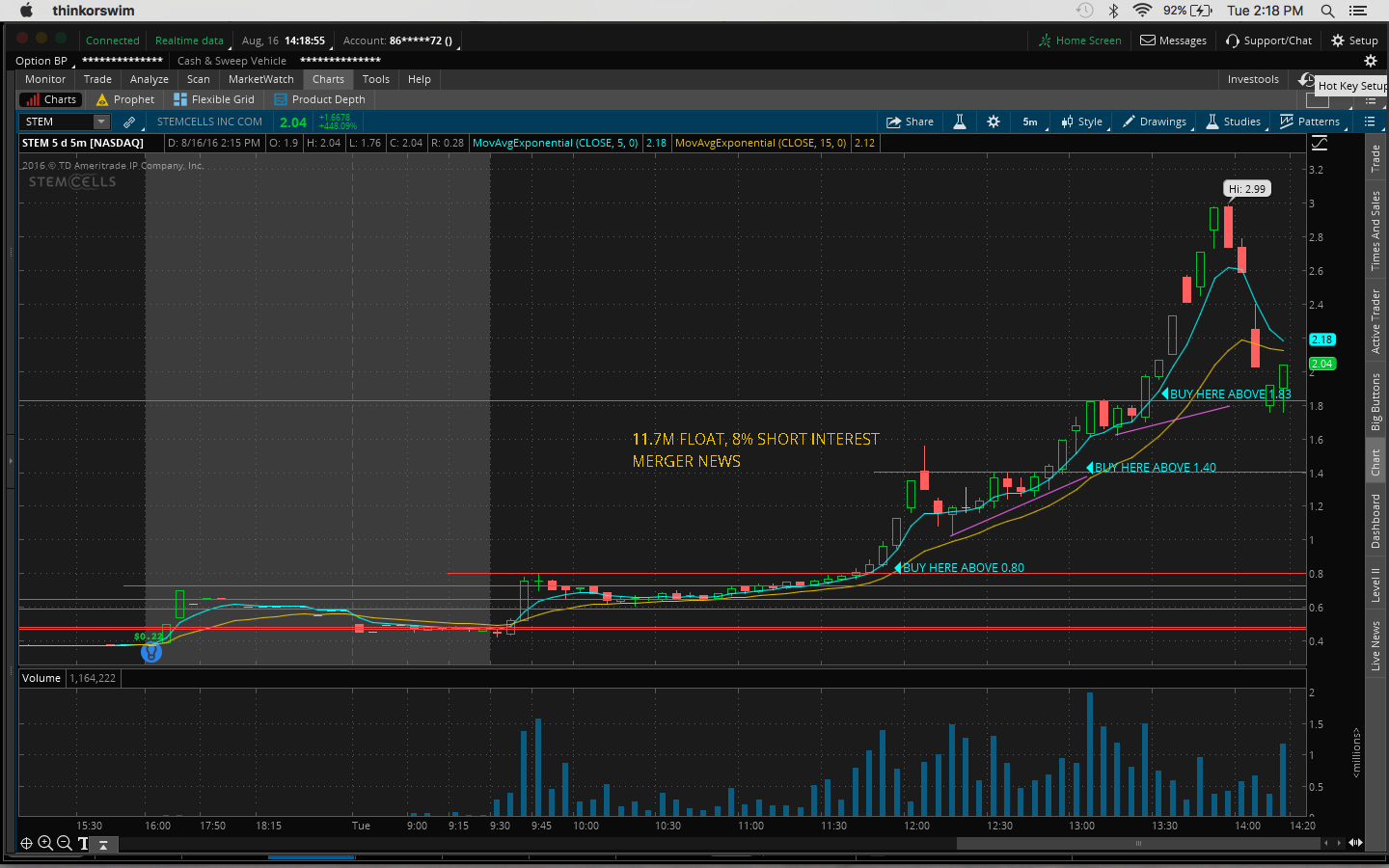This screenshot has width=1389, height=868.
Task: Switch to the MarketWatch tab
Action: point(261,79)
